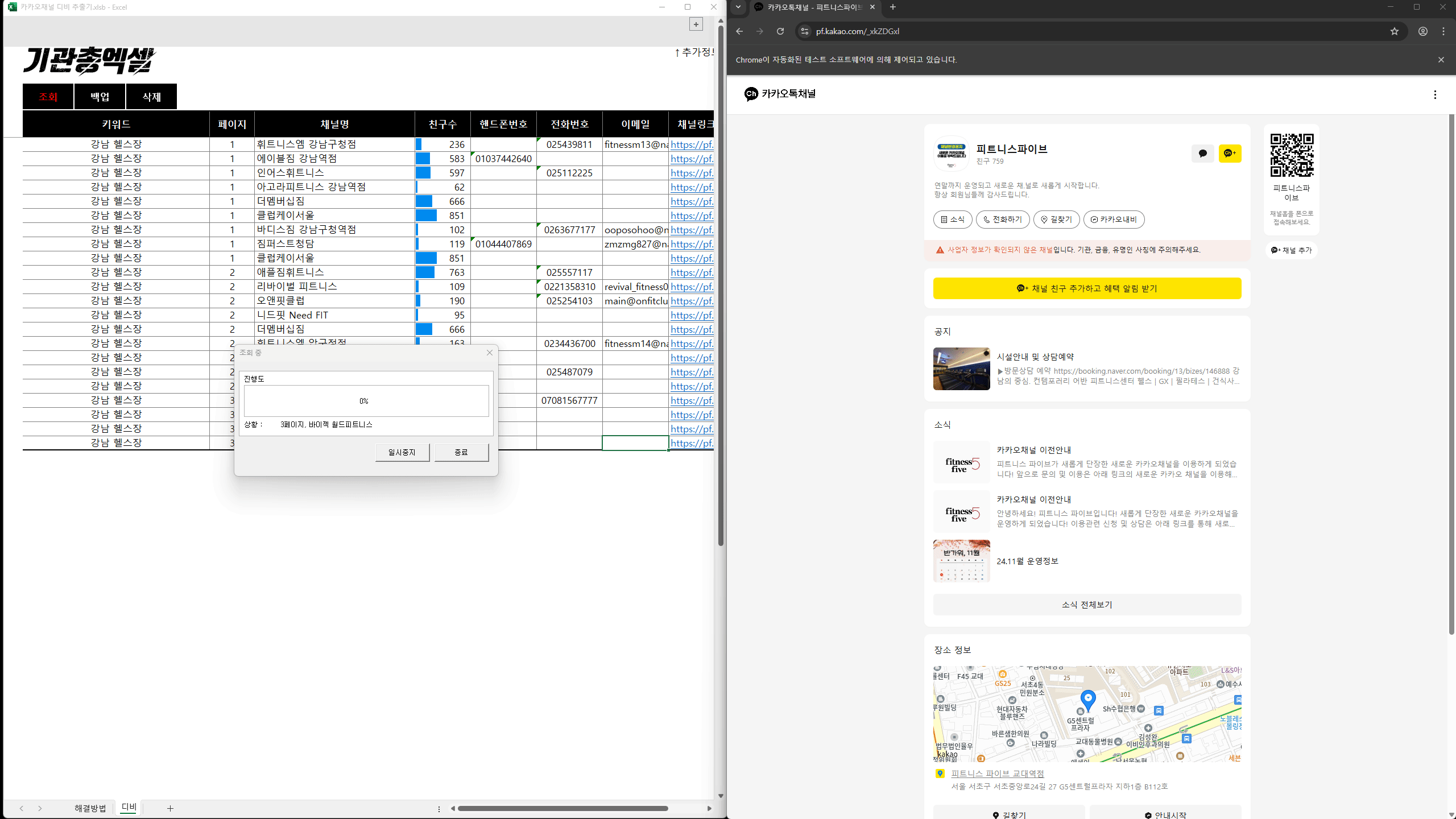Open the Chrome profile icon
1456x819 pixels.
tap(1422, 31)
